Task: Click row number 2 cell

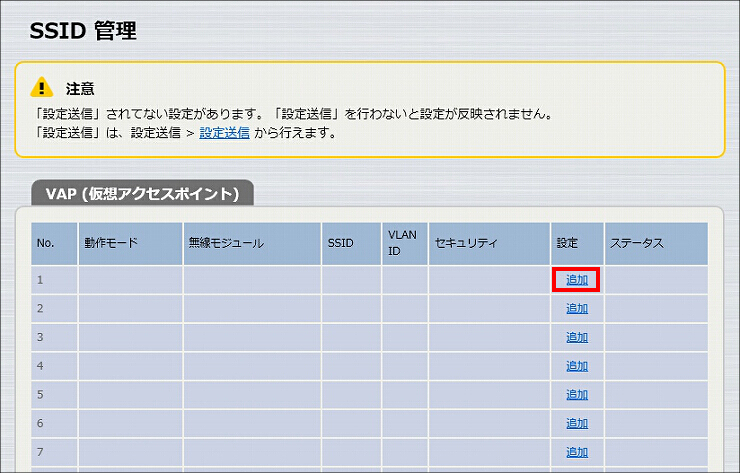Action: pyautogui.click(x=54, y=309)
